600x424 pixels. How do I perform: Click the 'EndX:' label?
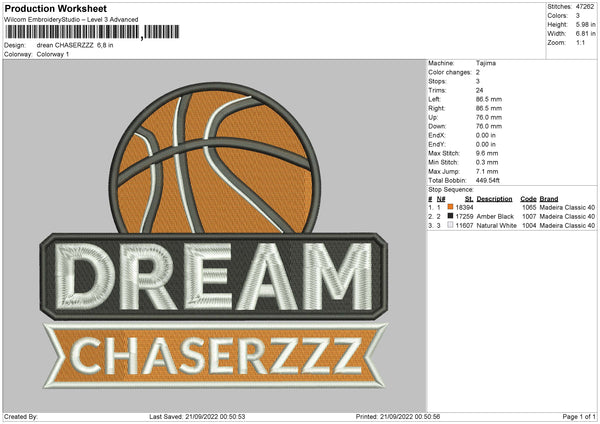pos(437,135)
